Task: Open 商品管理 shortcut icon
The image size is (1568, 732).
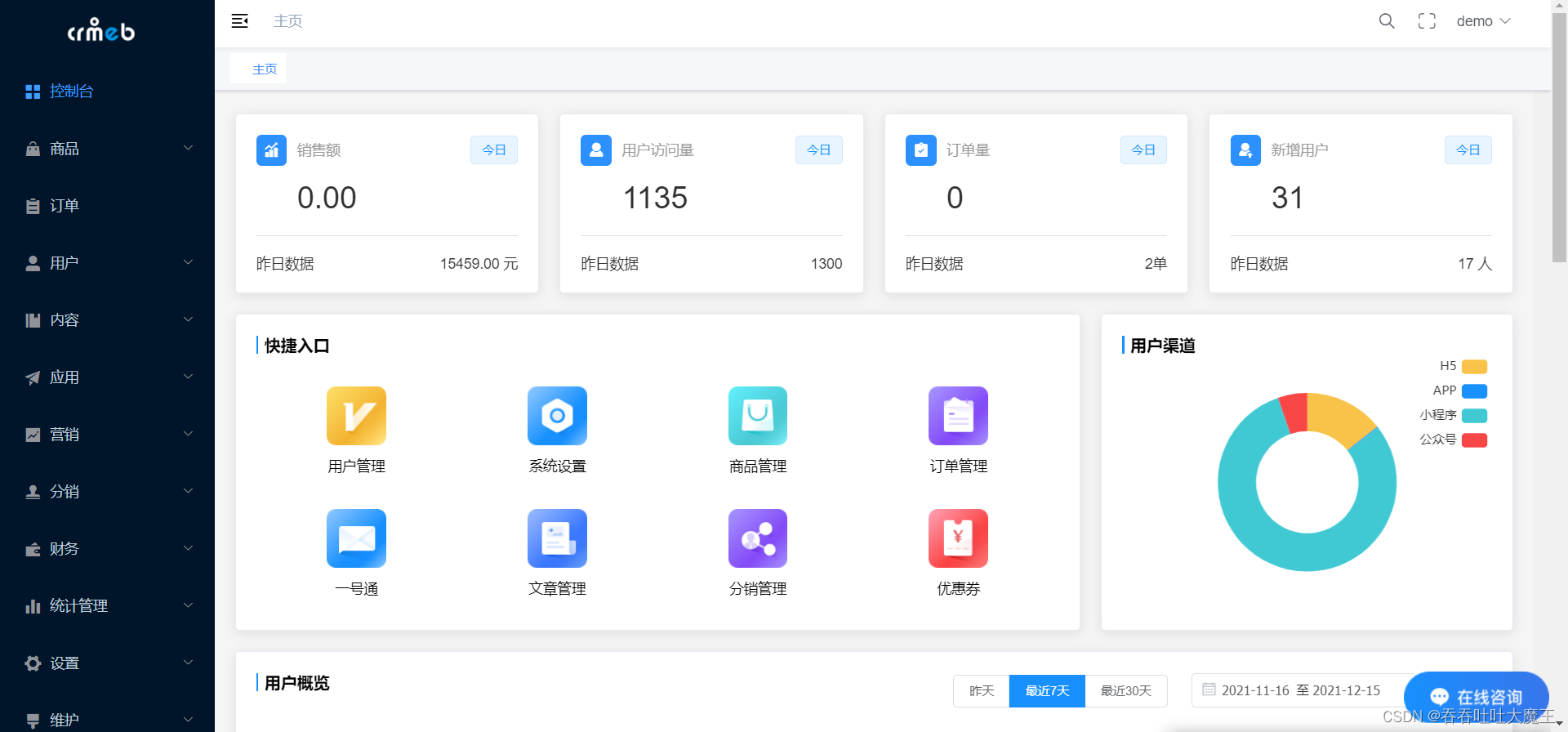Action: point(758,416)
